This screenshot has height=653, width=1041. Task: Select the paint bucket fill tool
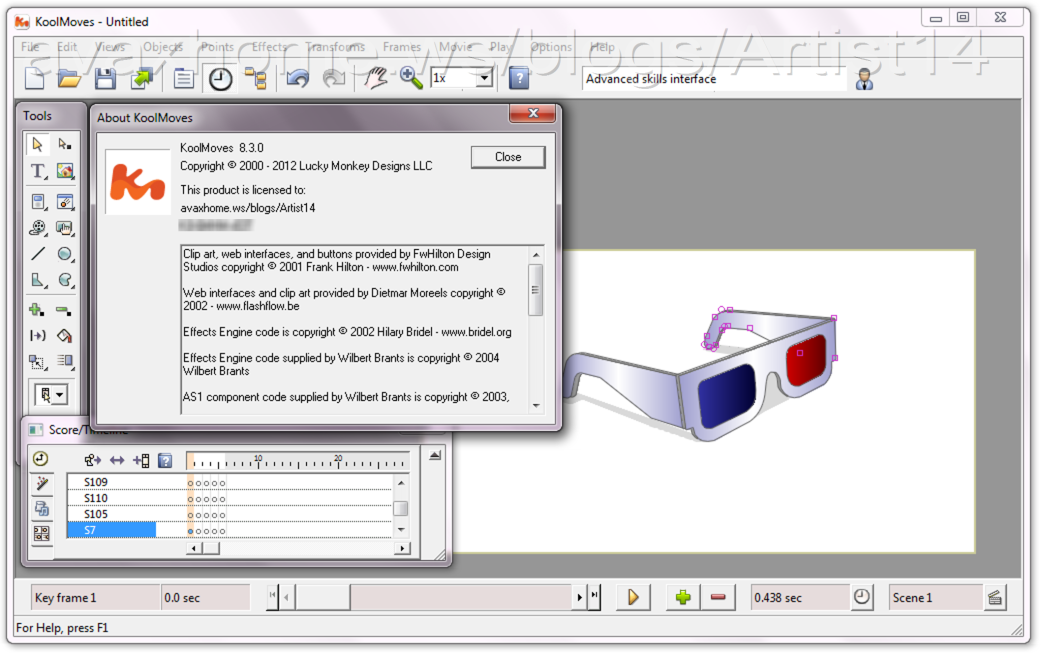64,336
